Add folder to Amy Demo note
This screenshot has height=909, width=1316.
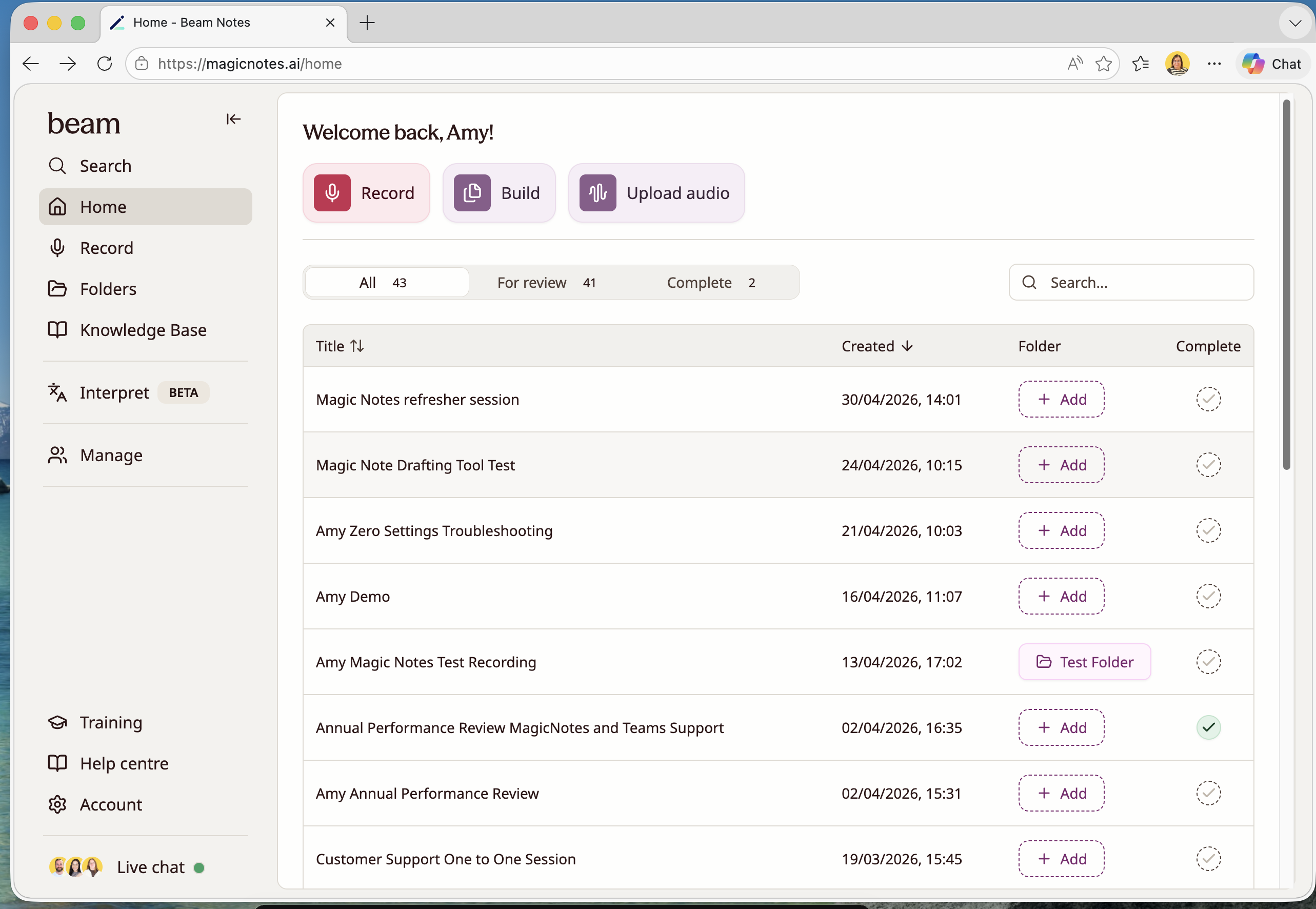pos(1062,596)
